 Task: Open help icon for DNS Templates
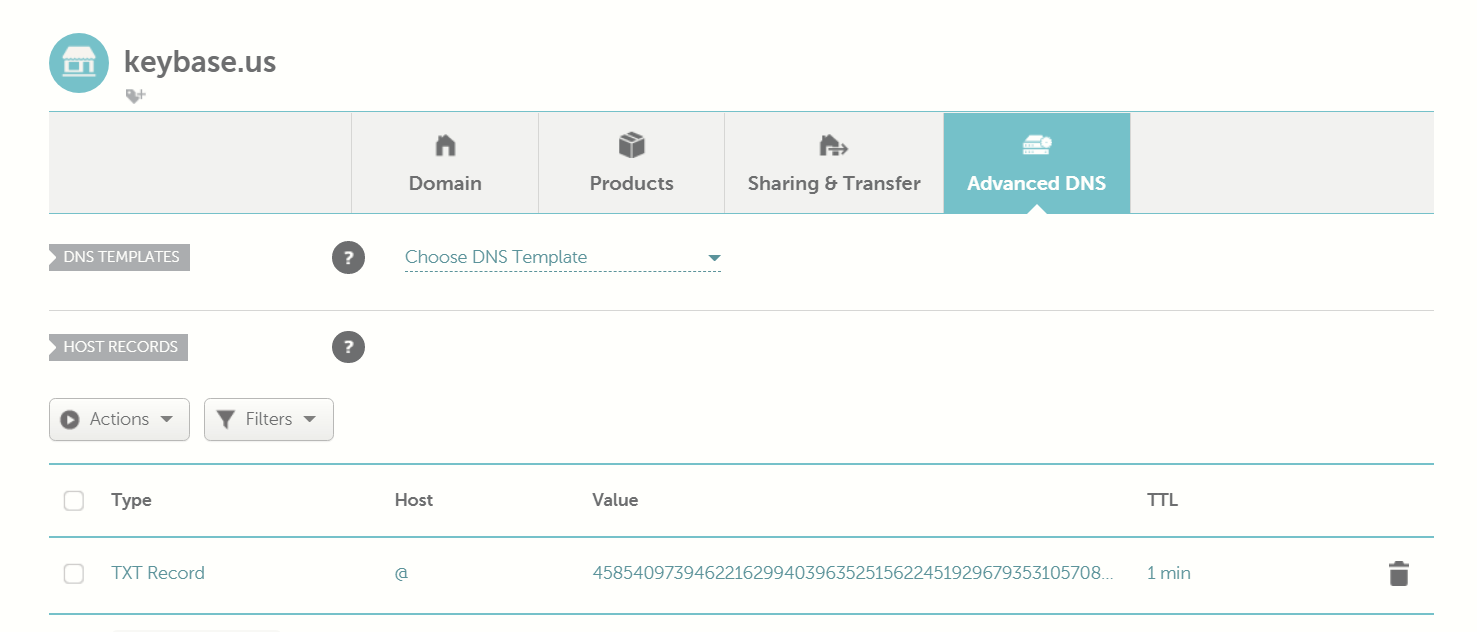pyautogui.click(x=348, y=258)
